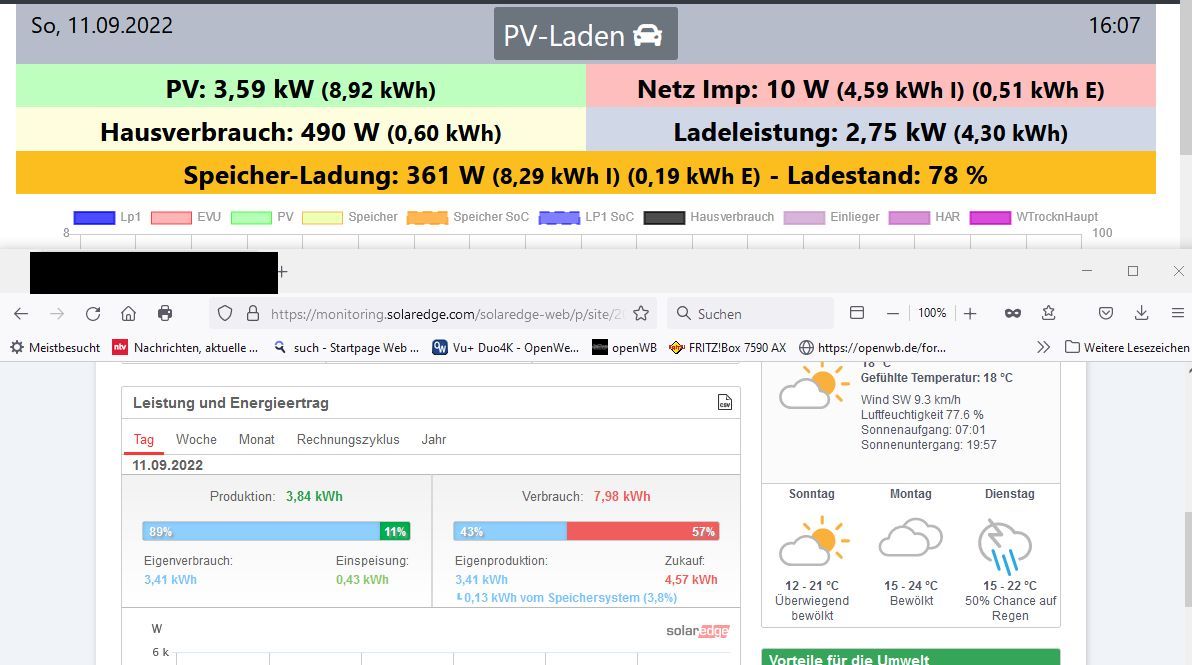Zoom in with plus icon

970,313
